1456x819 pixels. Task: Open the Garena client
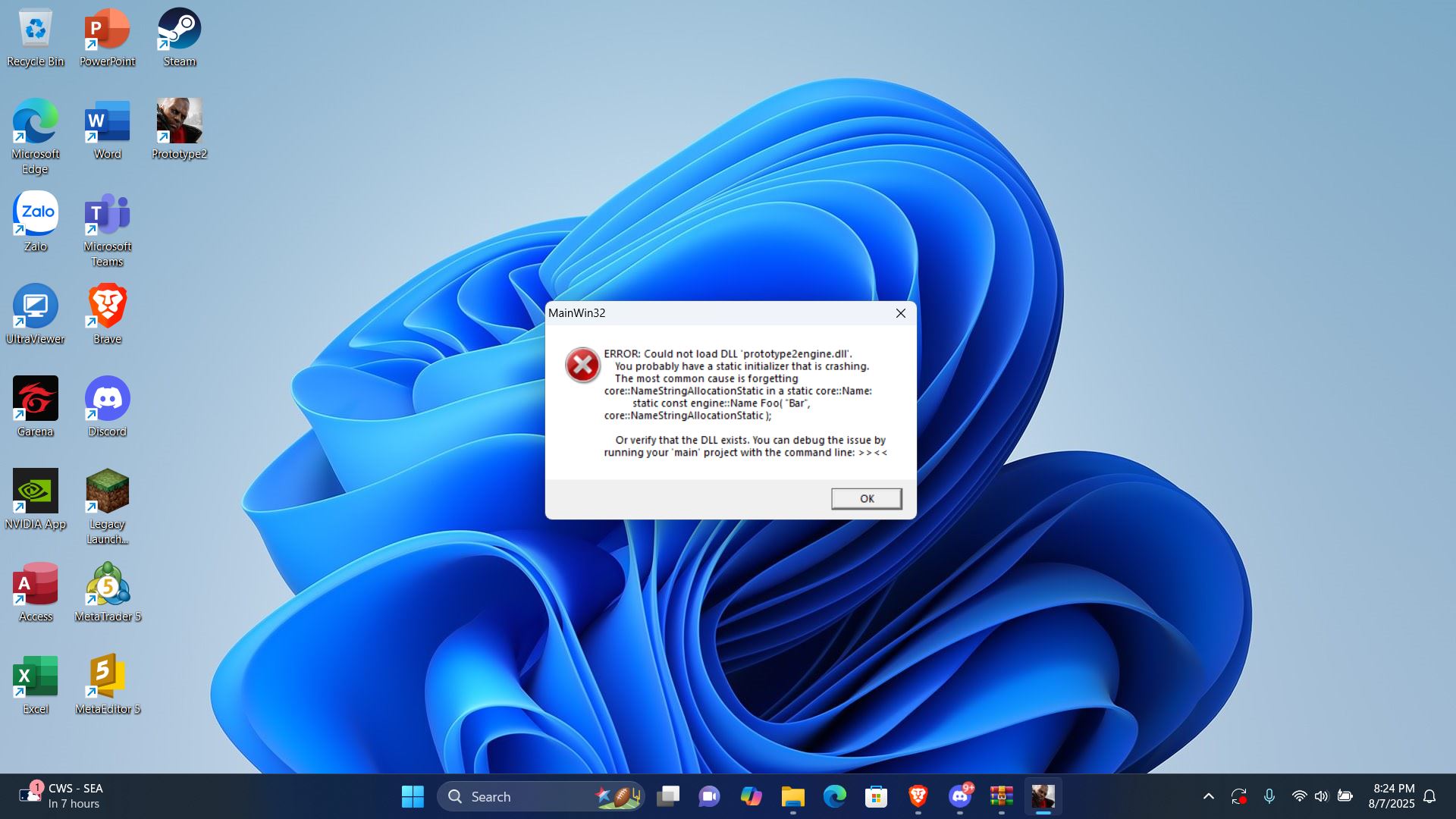(35, 400)
